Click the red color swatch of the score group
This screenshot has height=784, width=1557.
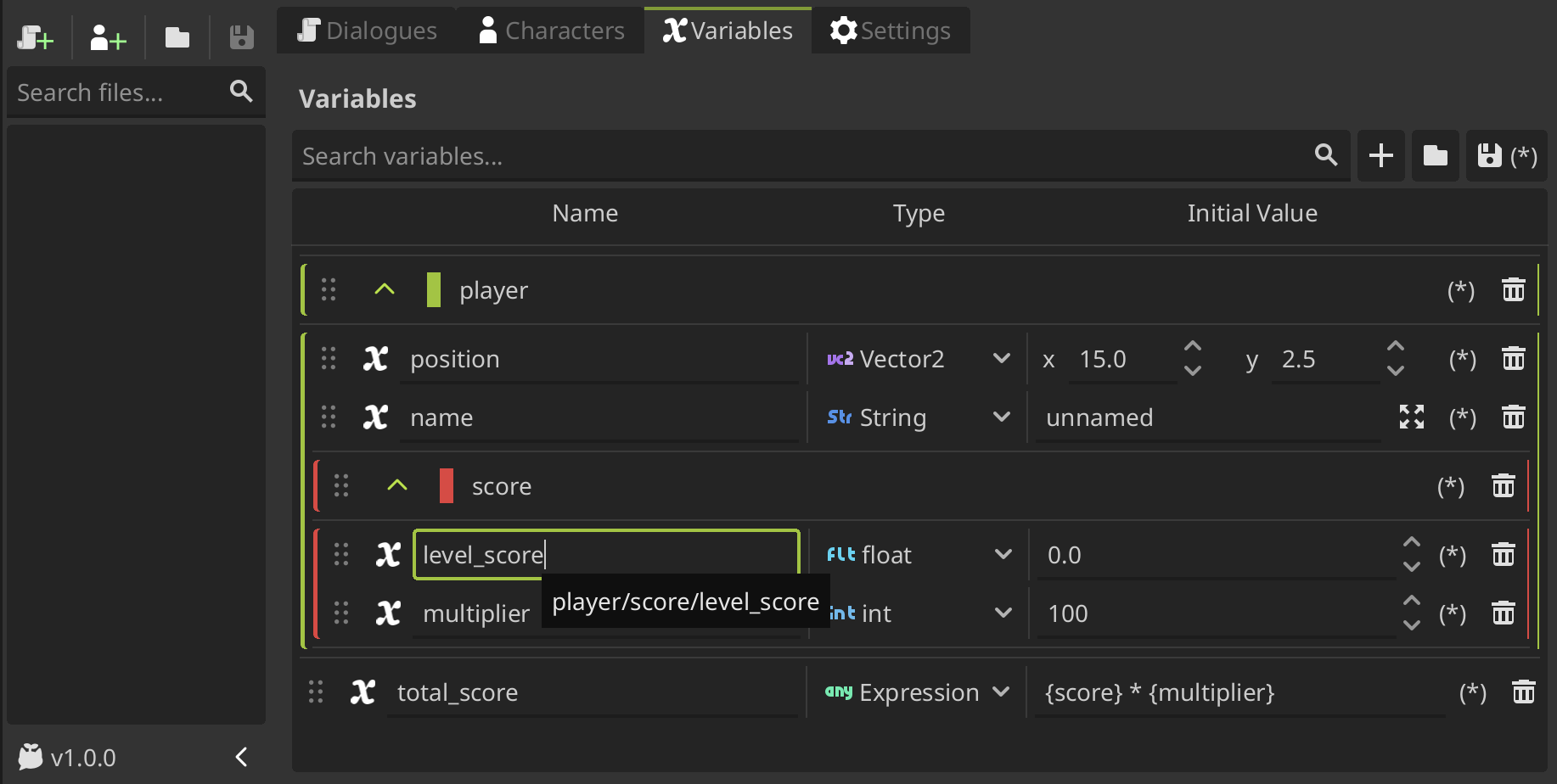pyautogui.click(x=446, y=485)
